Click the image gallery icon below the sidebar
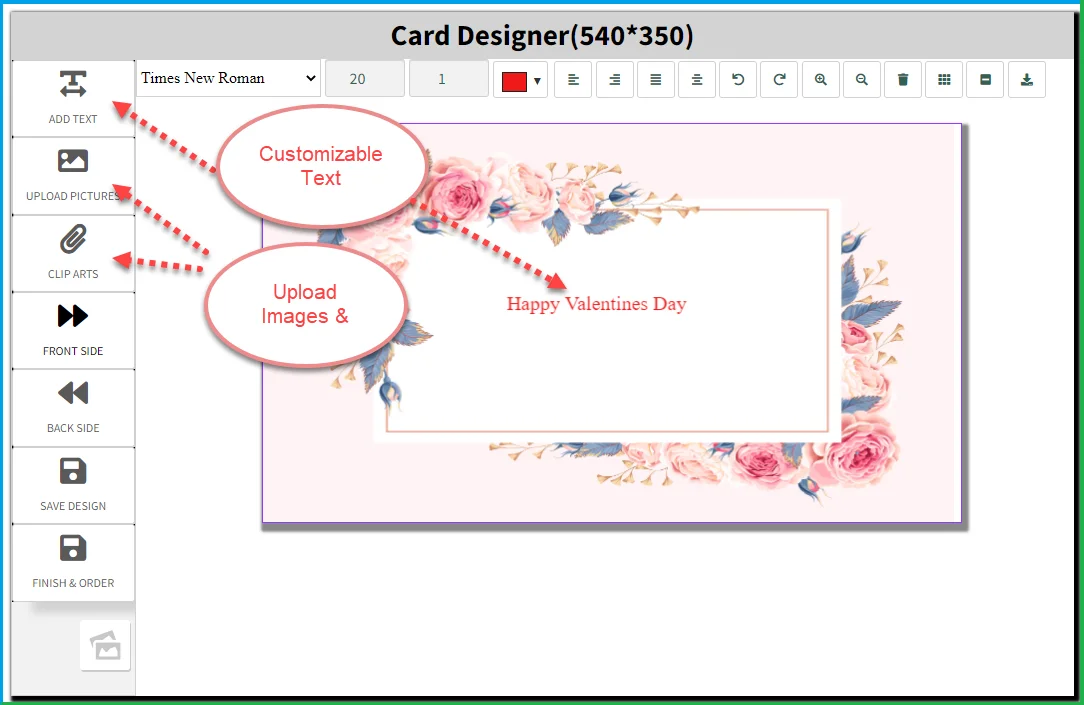The height and width of the screenshot is (705, 1084). pos(105,646)
